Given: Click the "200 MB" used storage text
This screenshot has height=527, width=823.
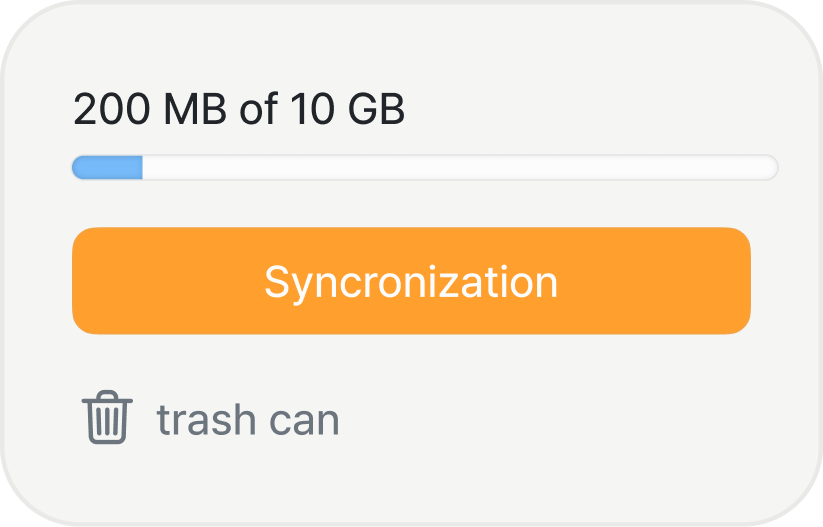Looking at the screenshot, I should pos(151,110).
